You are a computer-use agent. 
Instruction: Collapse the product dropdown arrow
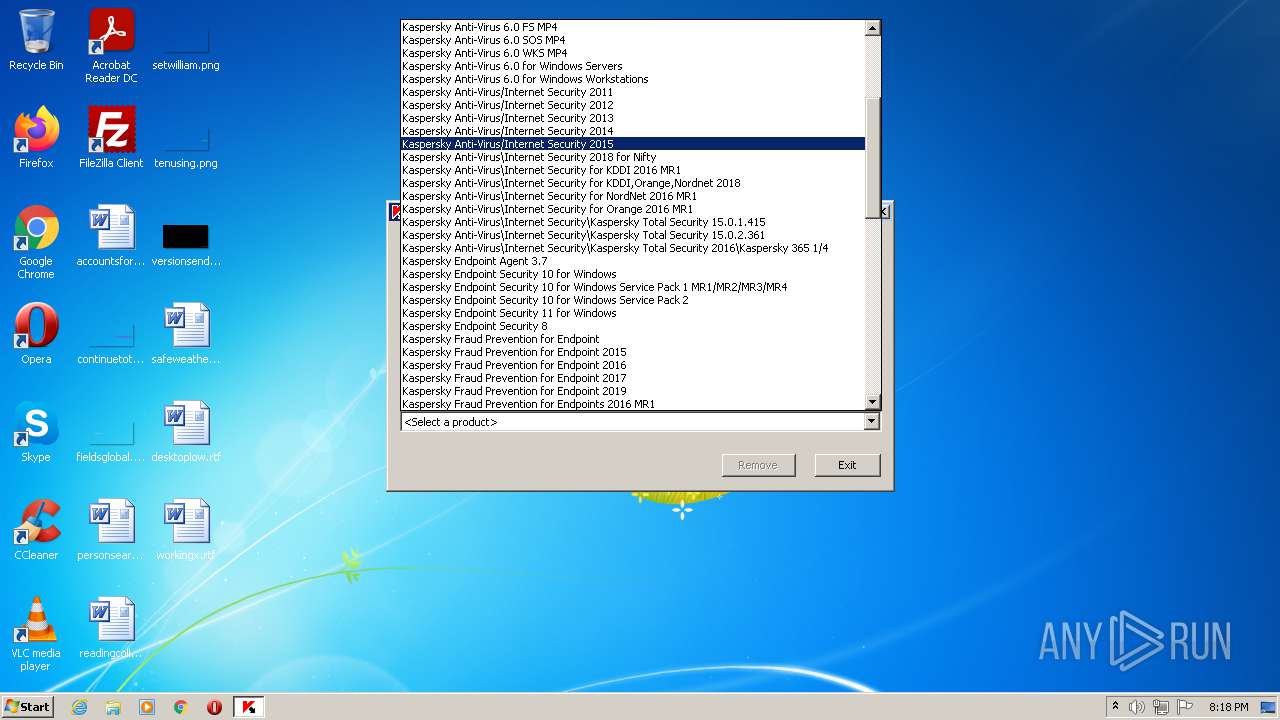tap(871, 422)
